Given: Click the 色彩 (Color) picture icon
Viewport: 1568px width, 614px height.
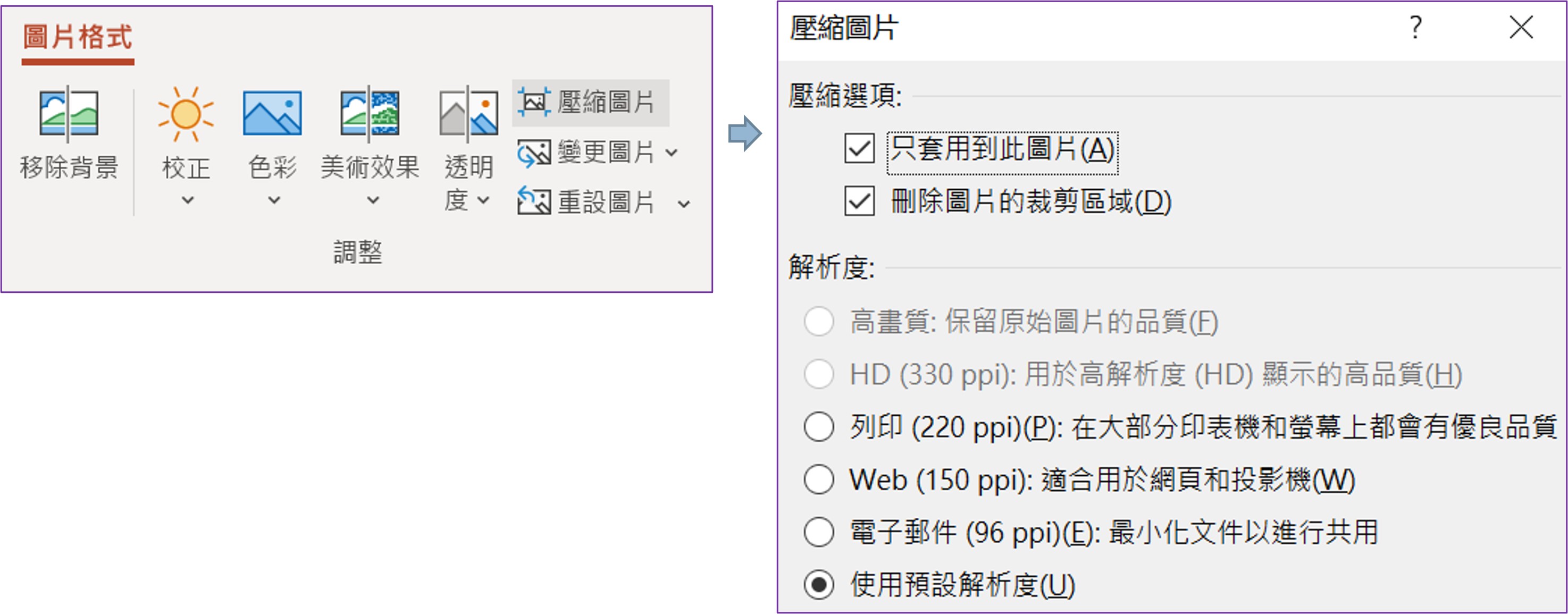Looking at the screenshot, I should 272,113.
